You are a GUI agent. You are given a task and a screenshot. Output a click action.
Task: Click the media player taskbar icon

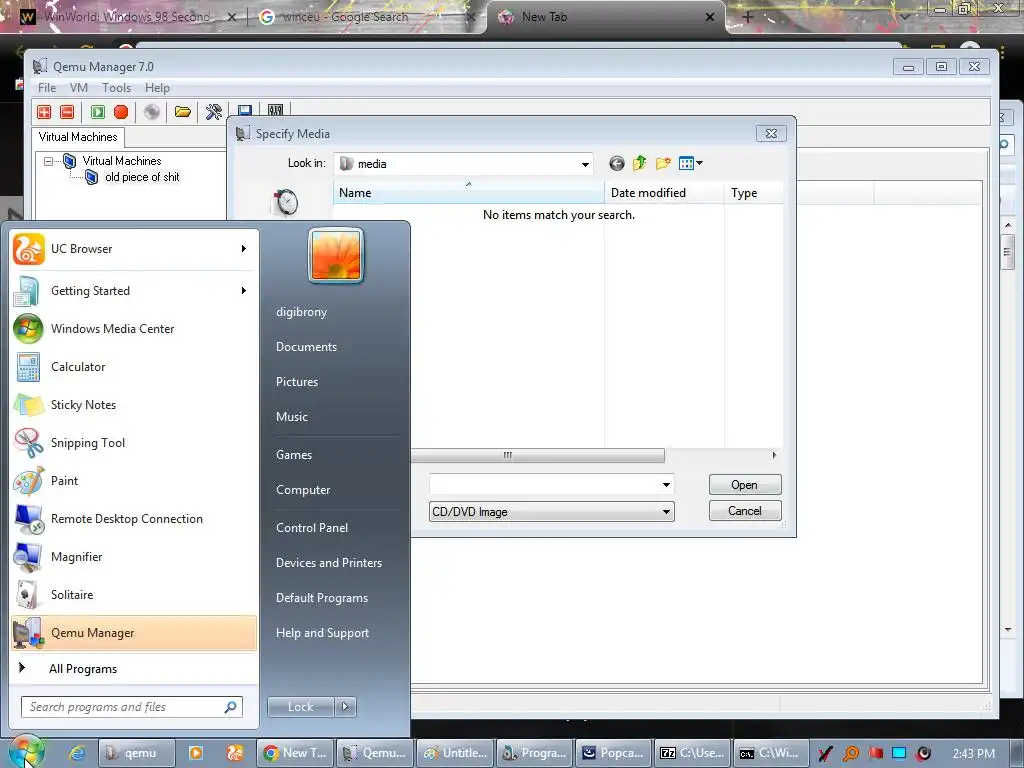[x=195, y=753]
